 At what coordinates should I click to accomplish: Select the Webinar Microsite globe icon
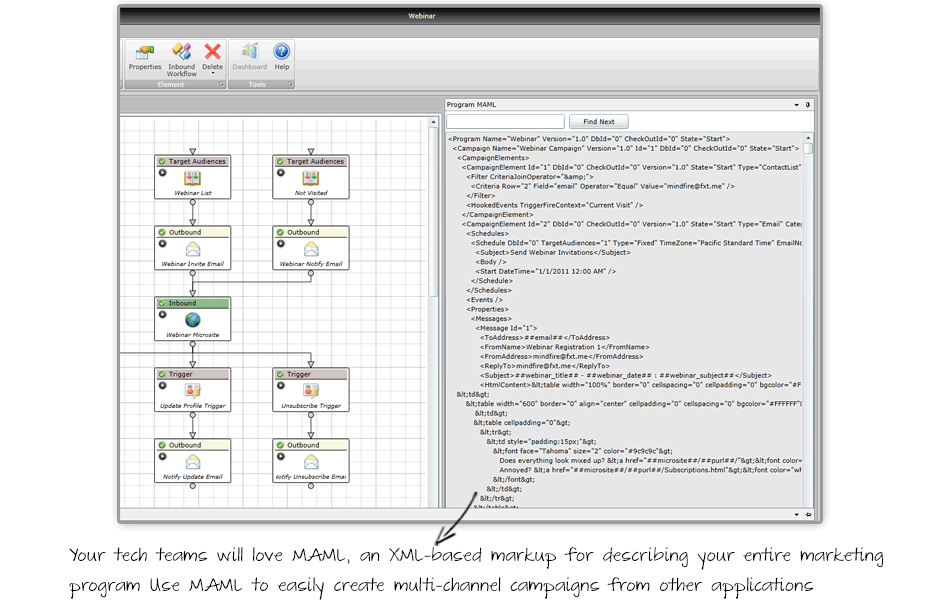(193, 320)
